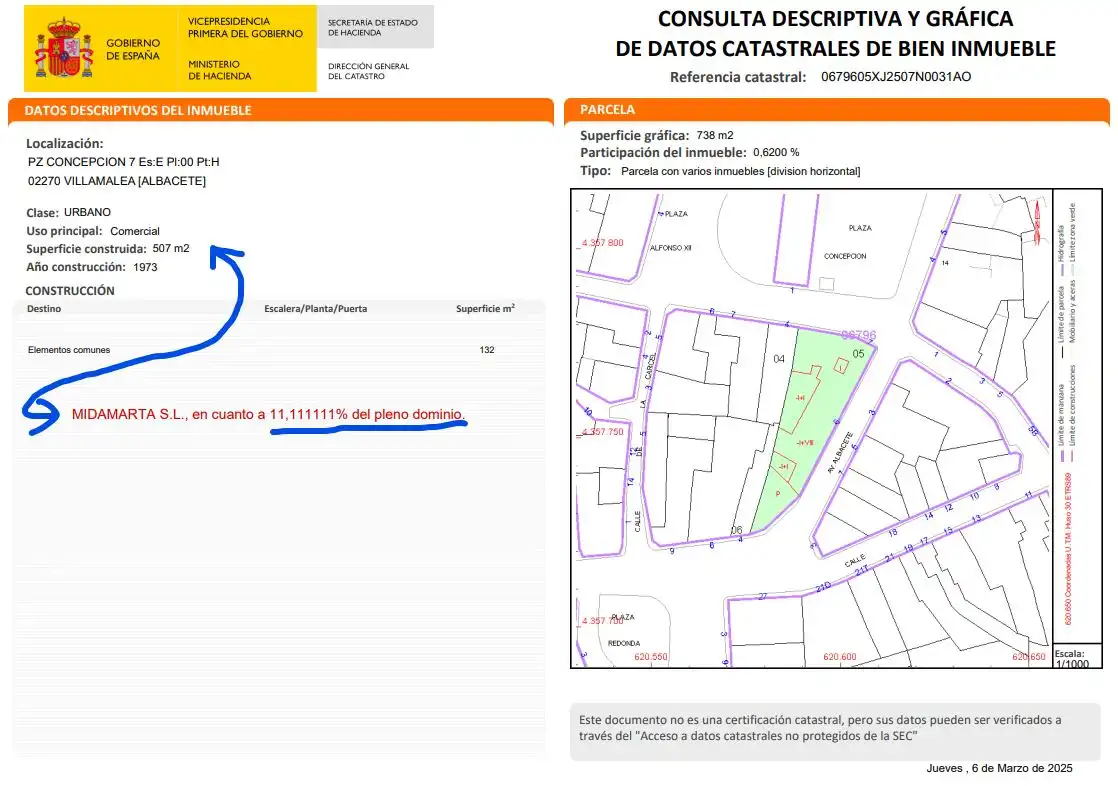
Task: Click block number '06796' on the map
Action: (858, 335)
